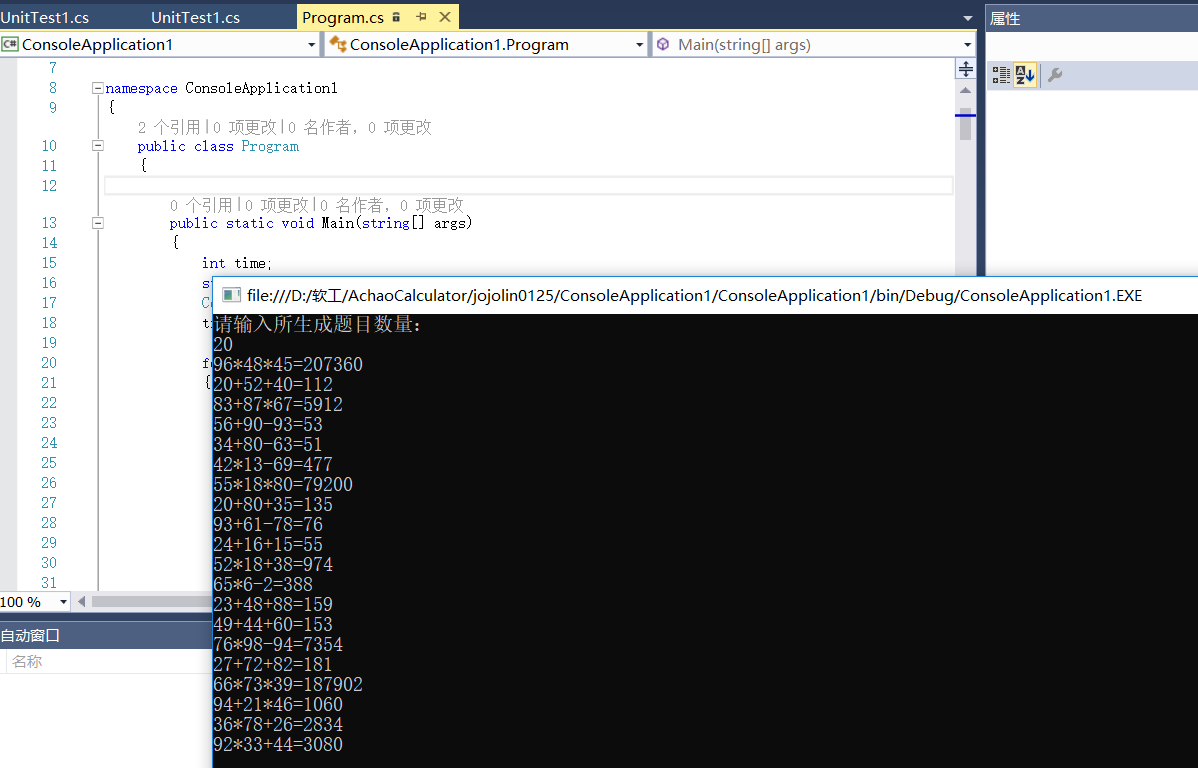The image size is (1198, 768).
Task: Click the editor vertical scrollbar thumb
Action: coord(966,124)
